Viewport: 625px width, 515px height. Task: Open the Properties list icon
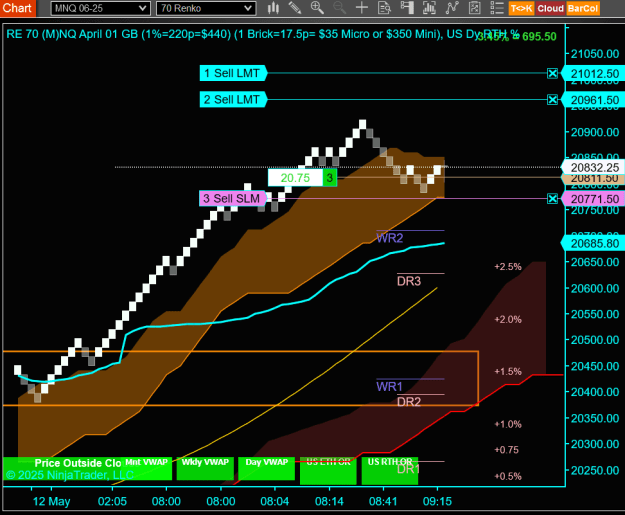click(x=497, y=8)
